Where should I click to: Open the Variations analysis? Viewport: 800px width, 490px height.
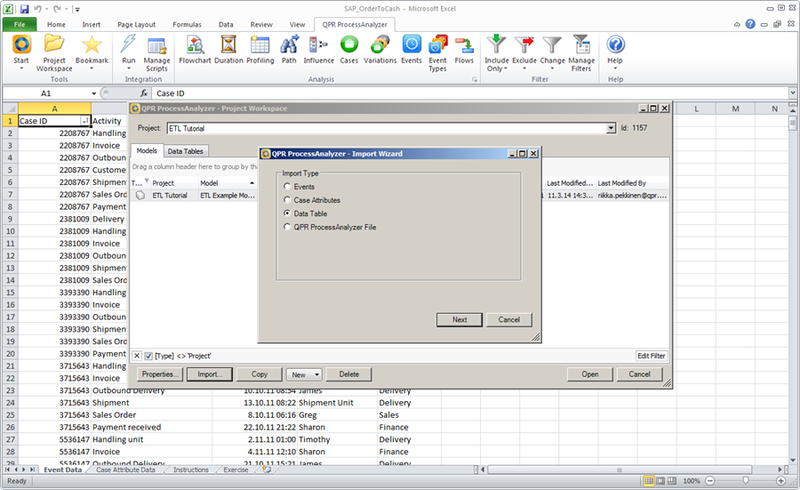pyautogui.click(x=380, y=50)
